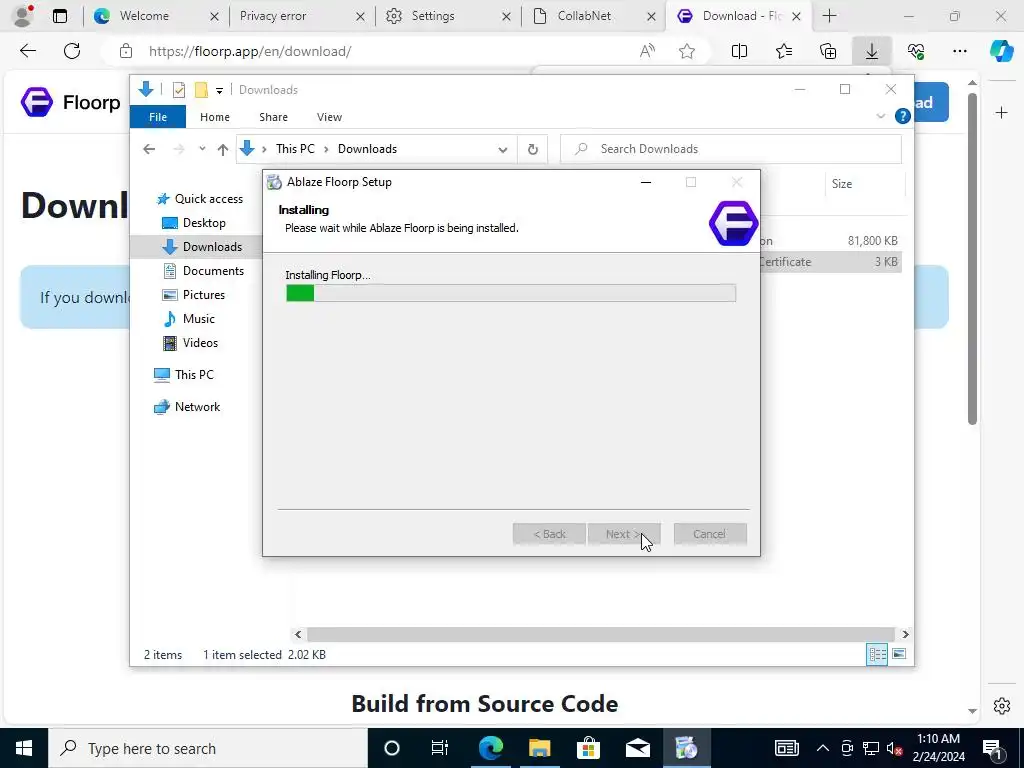Click the Search Downloads field

tap(731, 149)
